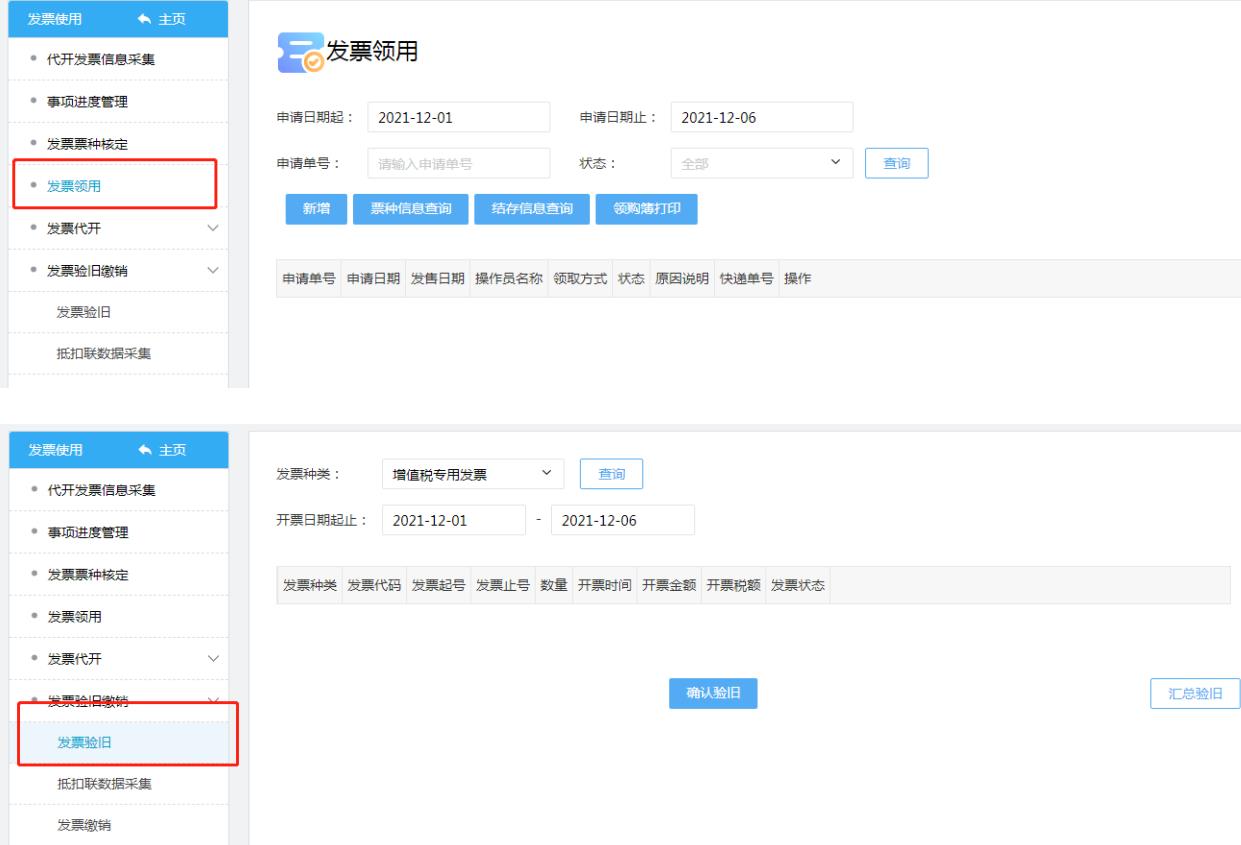Click the 票种信息查询 button
Screen dimensions: 1241x845
410,209
